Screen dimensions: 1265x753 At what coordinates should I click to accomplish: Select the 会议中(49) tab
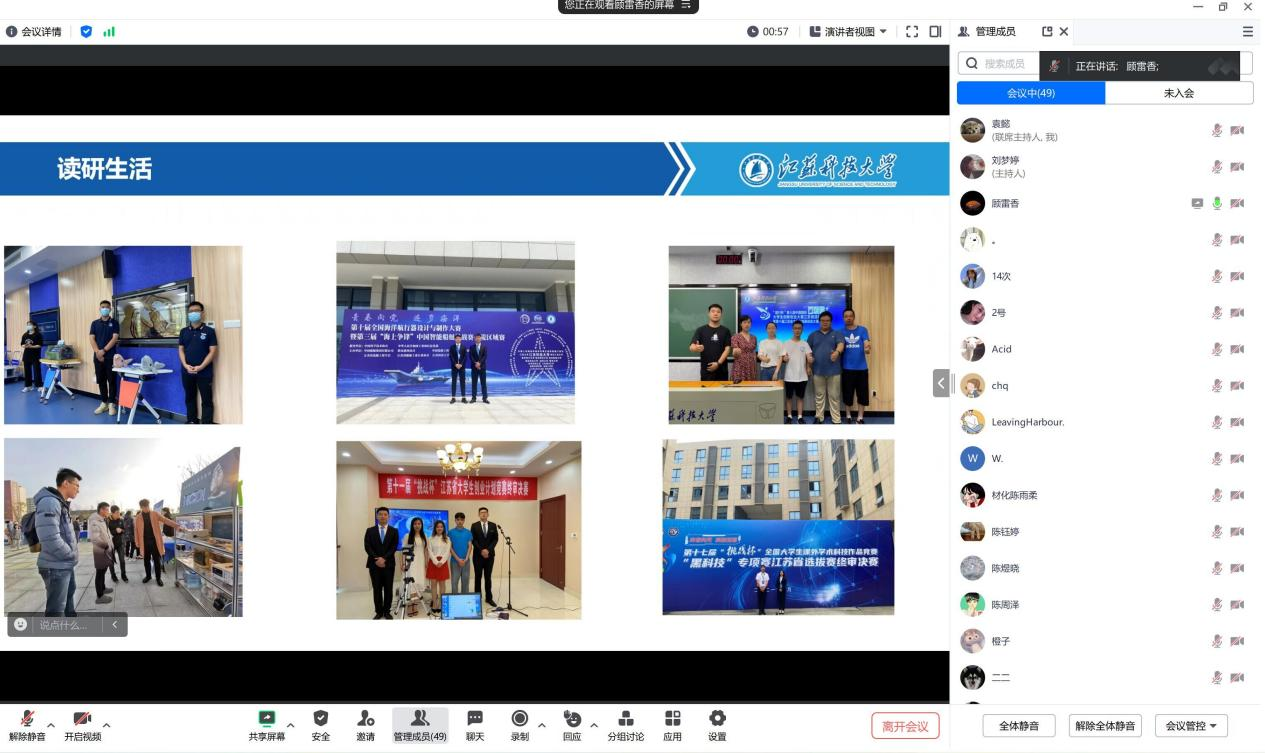pyautogui.click(x=1030, y=93)
